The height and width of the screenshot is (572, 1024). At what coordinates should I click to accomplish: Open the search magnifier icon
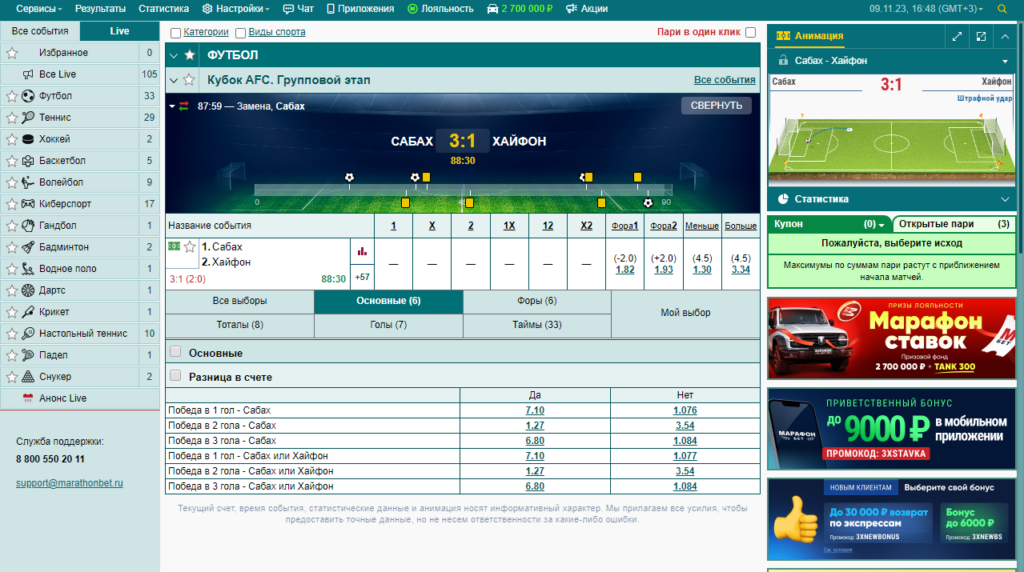[1002, 9]
